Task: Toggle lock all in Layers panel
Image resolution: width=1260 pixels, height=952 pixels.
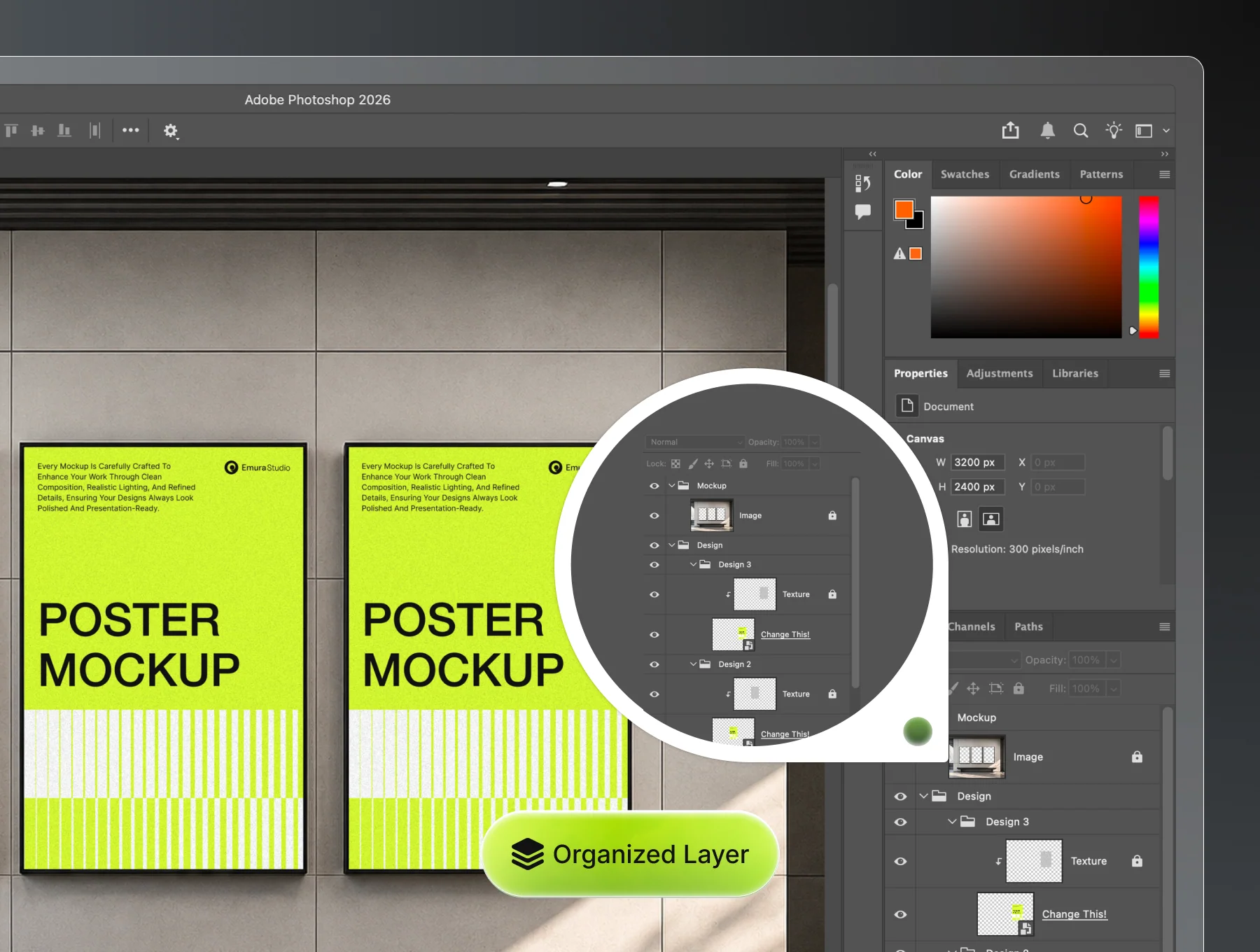Action: click(x=1018, y=689)
